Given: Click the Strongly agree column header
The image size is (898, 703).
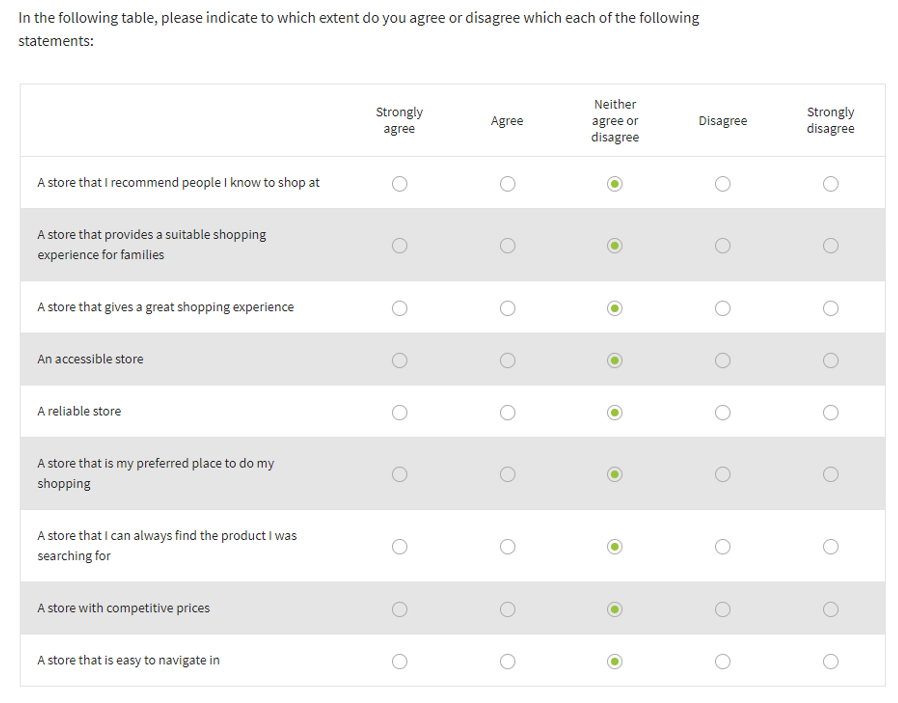Looking at the screenshot, I should (399, 121).
